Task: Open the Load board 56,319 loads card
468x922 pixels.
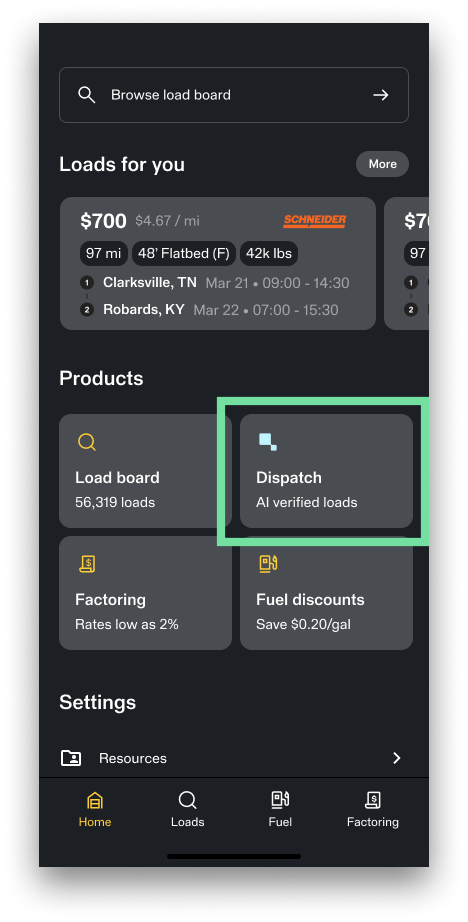Action: coord(145,471)
